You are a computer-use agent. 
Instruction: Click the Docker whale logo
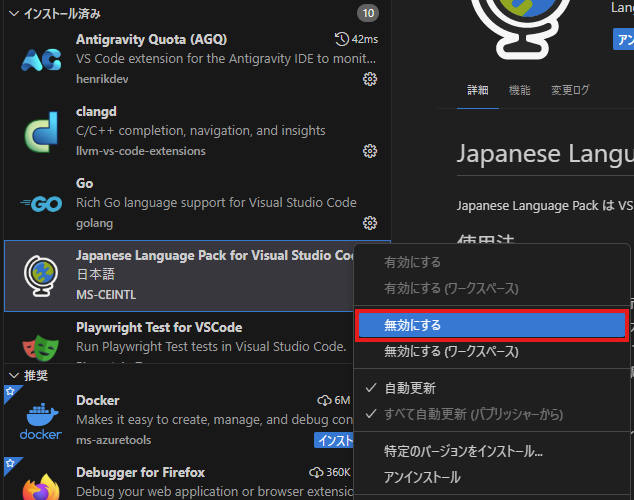pyautogui.click(x=41, y=420)
